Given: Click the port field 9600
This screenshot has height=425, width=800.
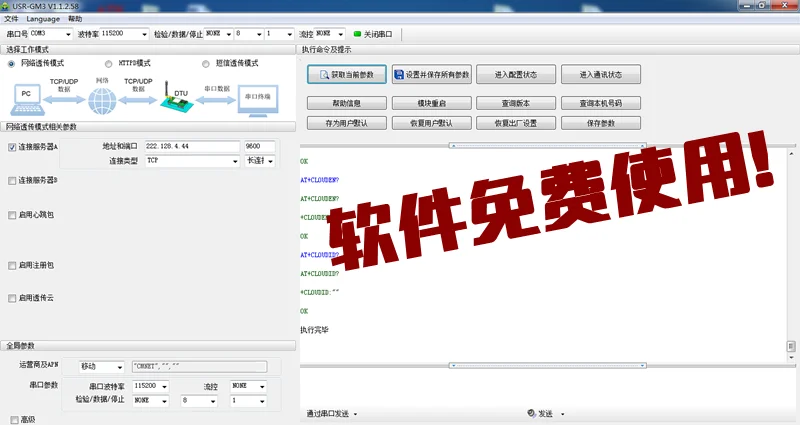Looking at the screenshot, I should click(260, 146).
